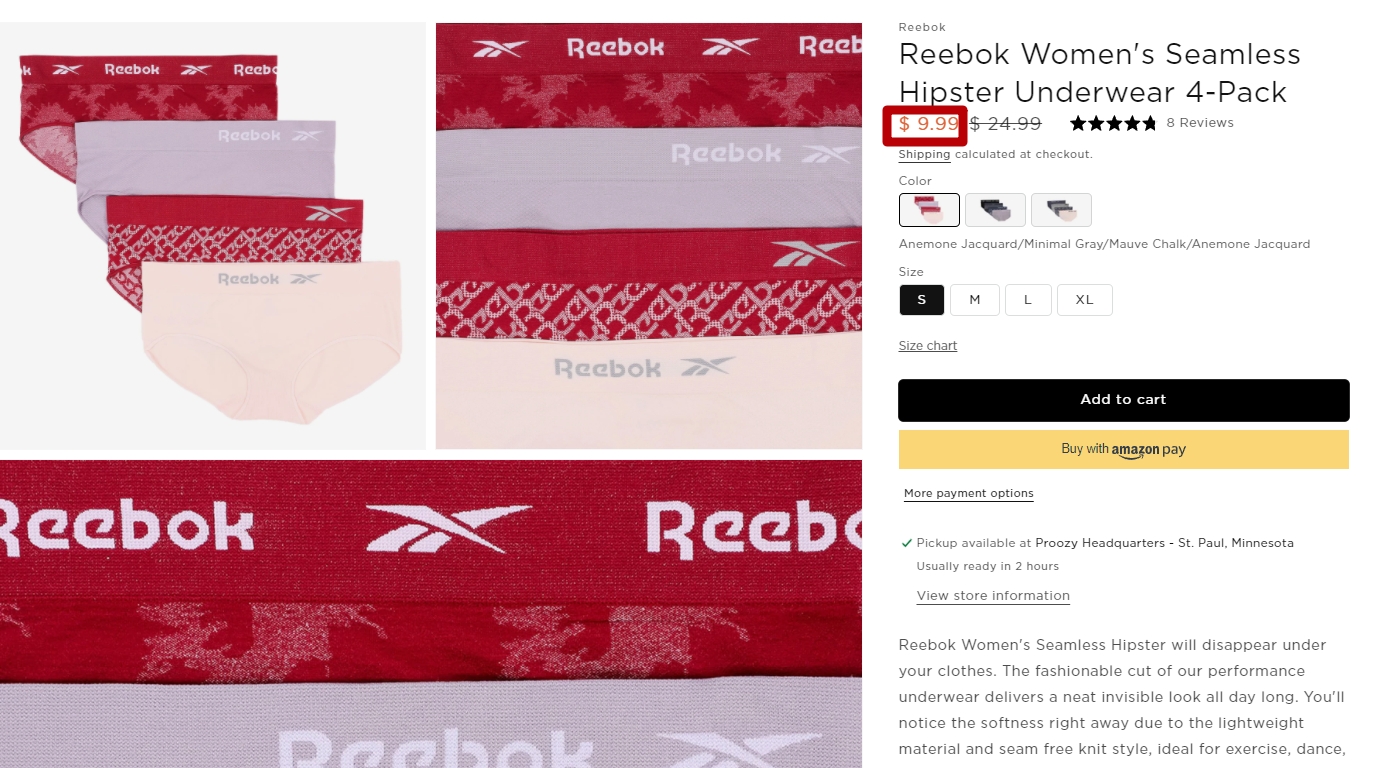Image resolution: width=1397 pixels, height=768 pixels.
Task: Select size S
Action: 922,300
